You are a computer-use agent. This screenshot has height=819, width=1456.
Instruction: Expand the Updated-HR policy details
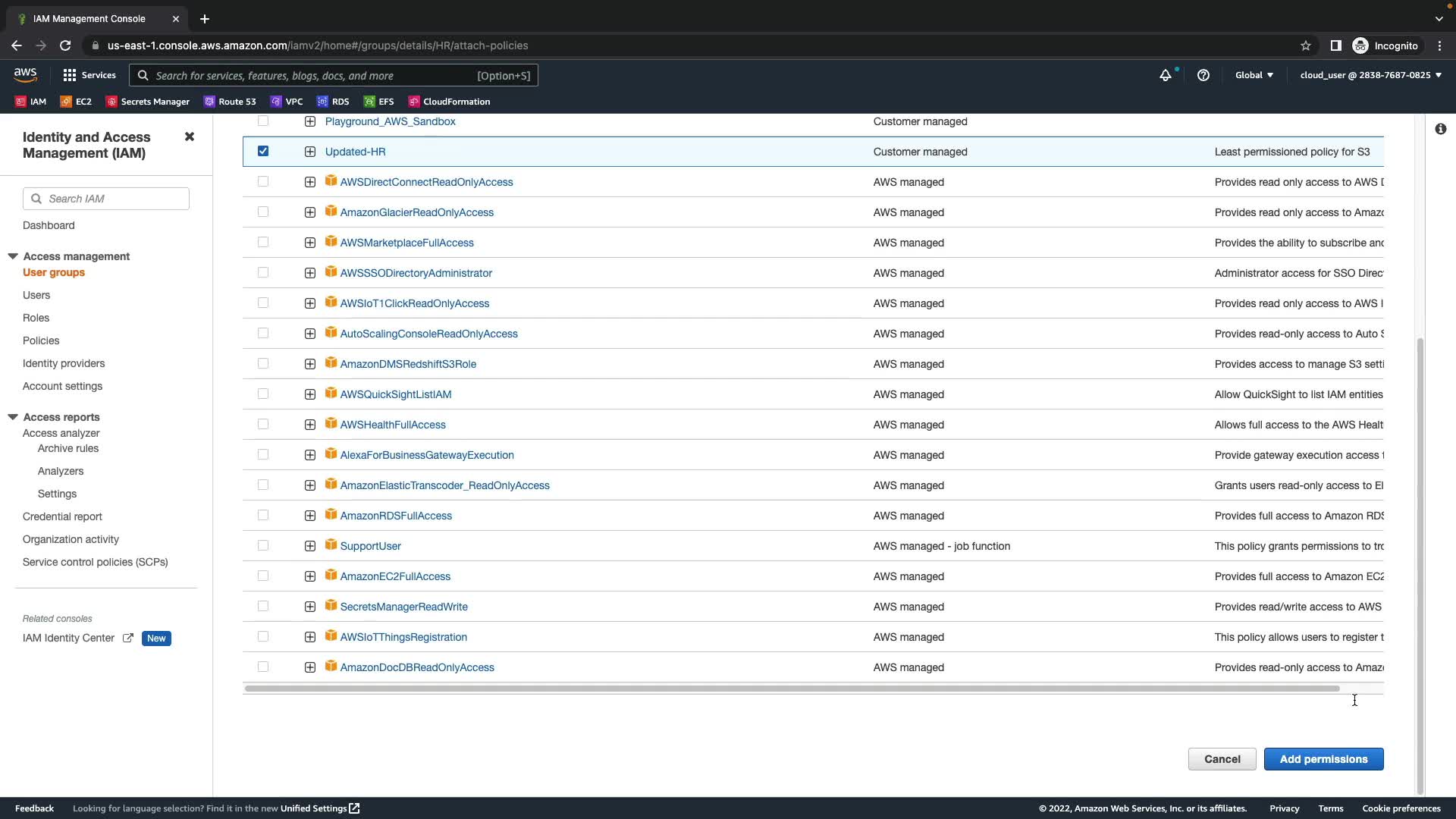coord(310,152)
